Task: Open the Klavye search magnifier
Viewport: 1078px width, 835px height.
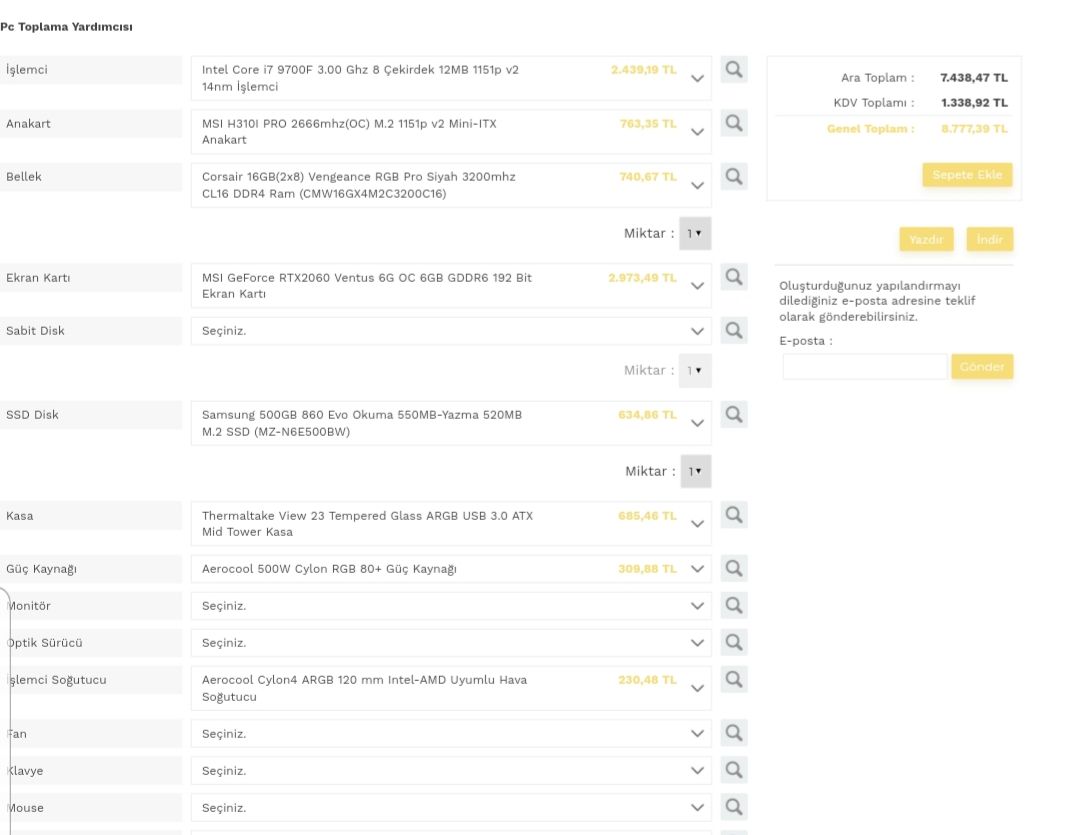Action: 734,770
